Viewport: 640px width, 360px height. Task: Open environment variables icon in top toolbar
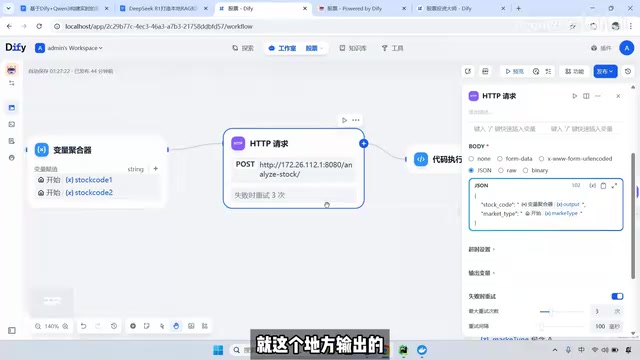tap(485, 71)
